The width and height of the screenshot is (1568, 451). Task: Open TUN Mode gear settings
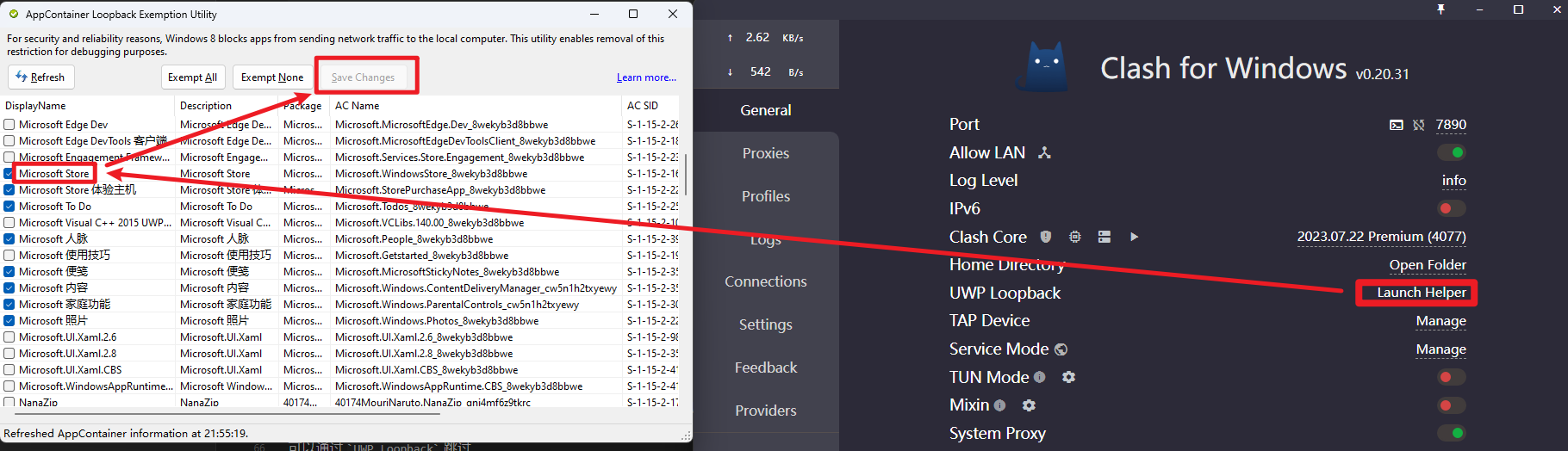coord(1068,377)
